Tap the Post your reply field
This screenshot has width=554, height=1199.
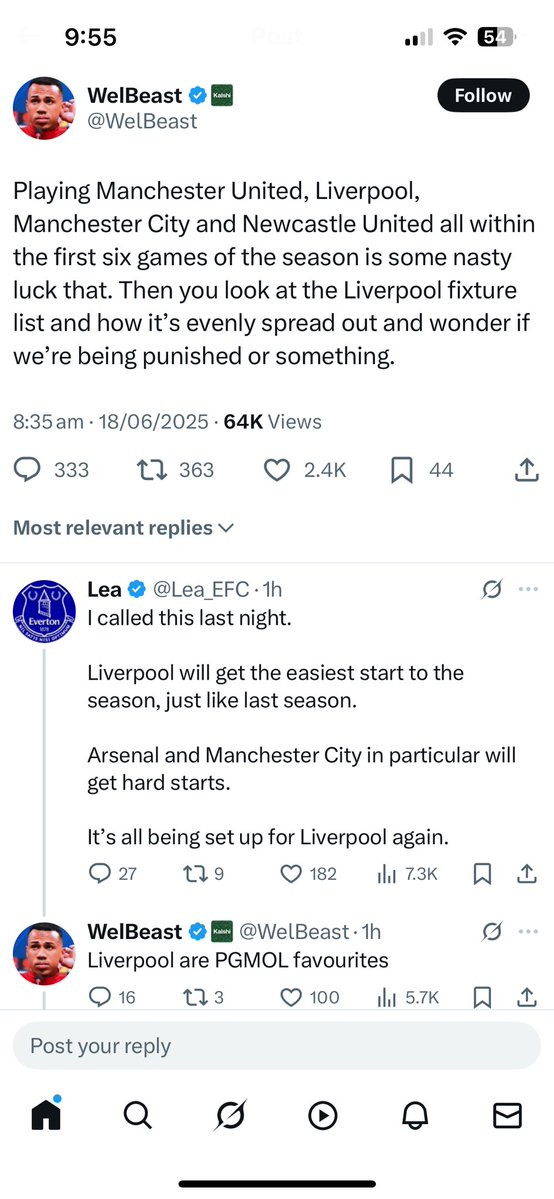click(x=277, y=1045)
